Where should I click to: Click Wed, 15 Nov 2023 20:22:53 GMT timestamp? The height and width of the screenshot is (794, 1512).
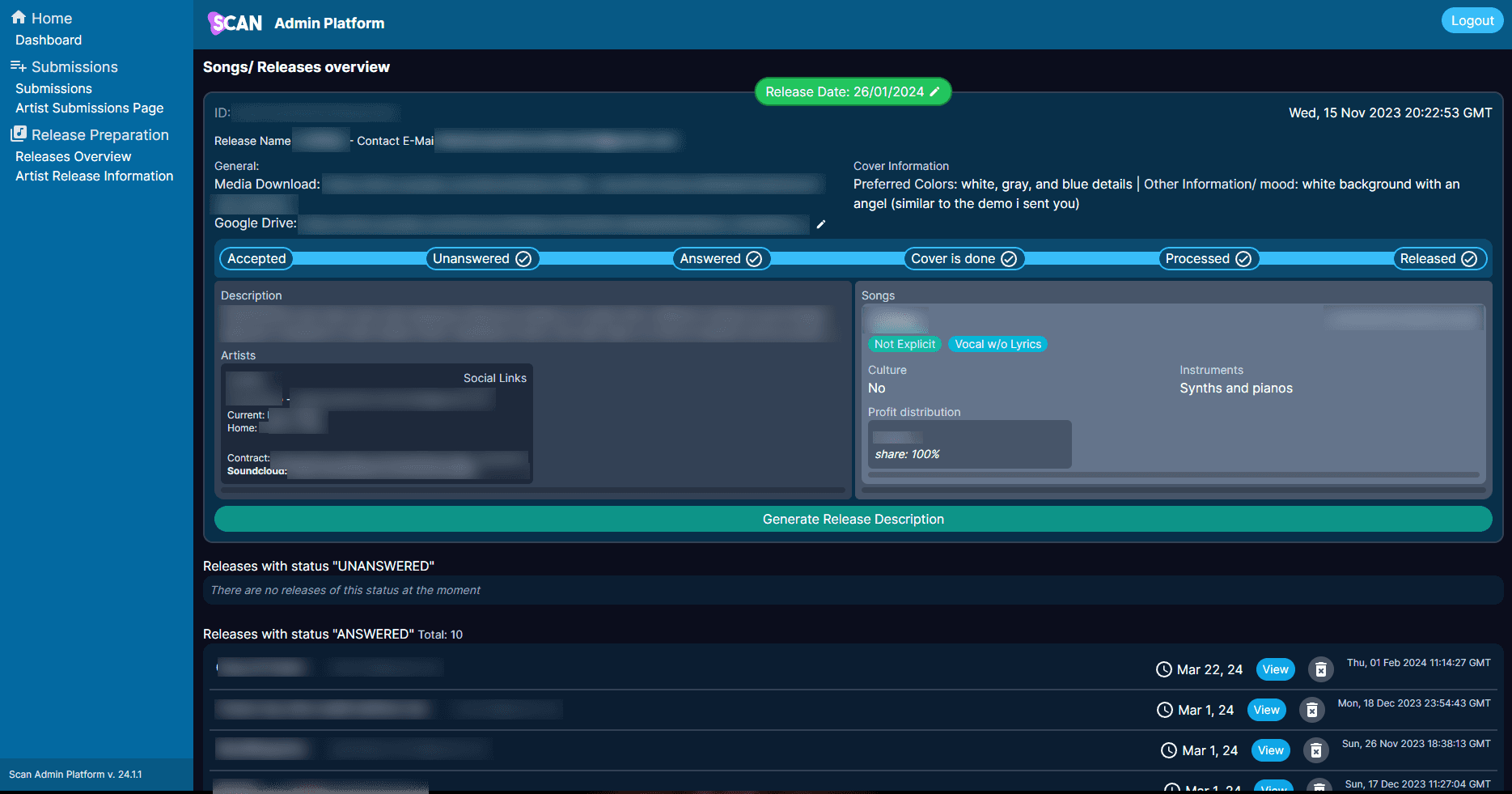tap(1390, 113)
